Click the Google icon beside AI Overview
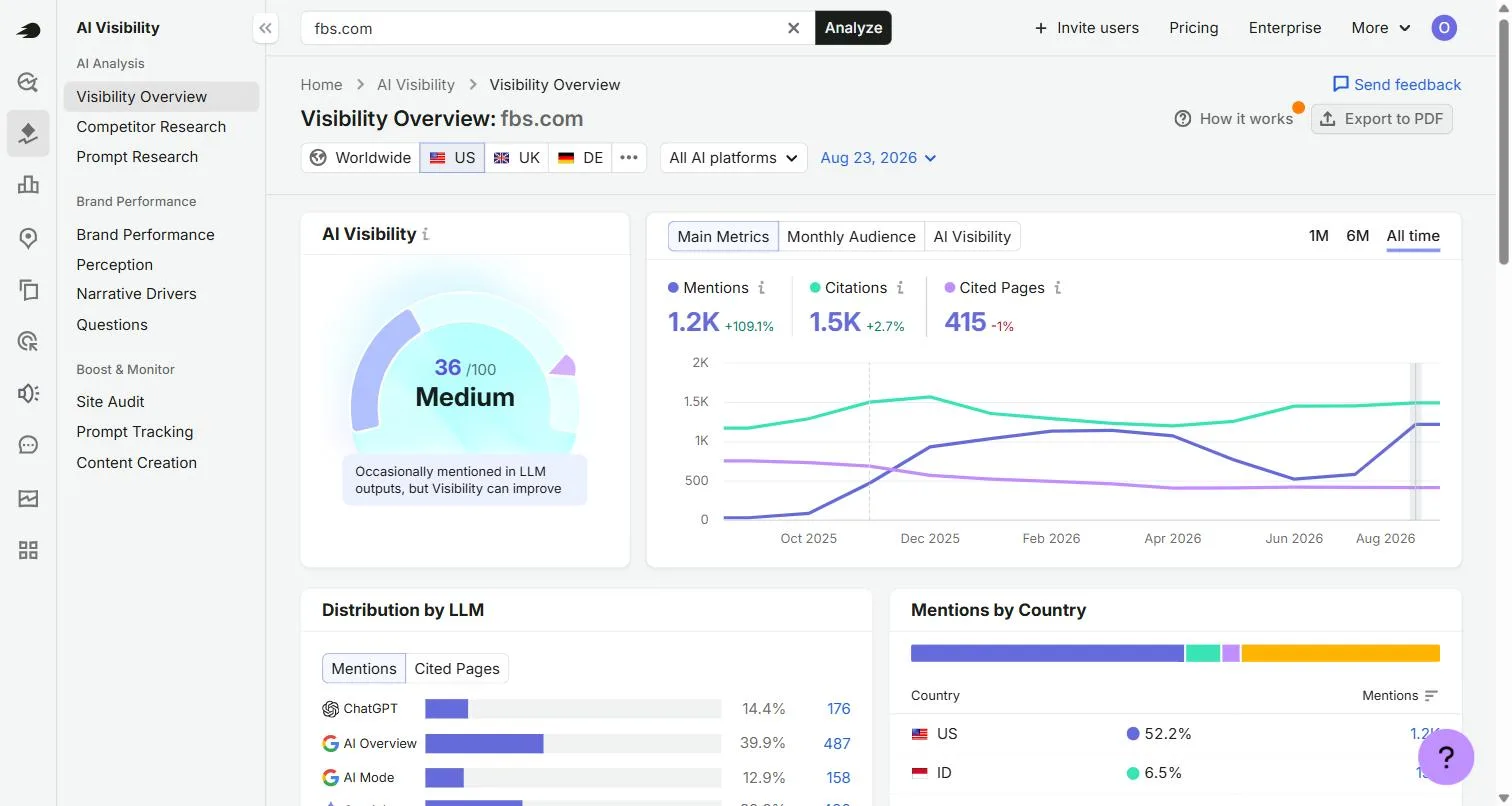 pos(330,744)
